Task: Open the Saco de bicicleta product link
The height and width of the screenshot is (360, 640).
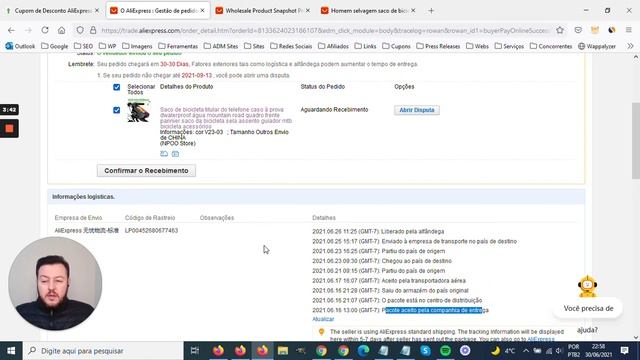Action: [226, 118]
